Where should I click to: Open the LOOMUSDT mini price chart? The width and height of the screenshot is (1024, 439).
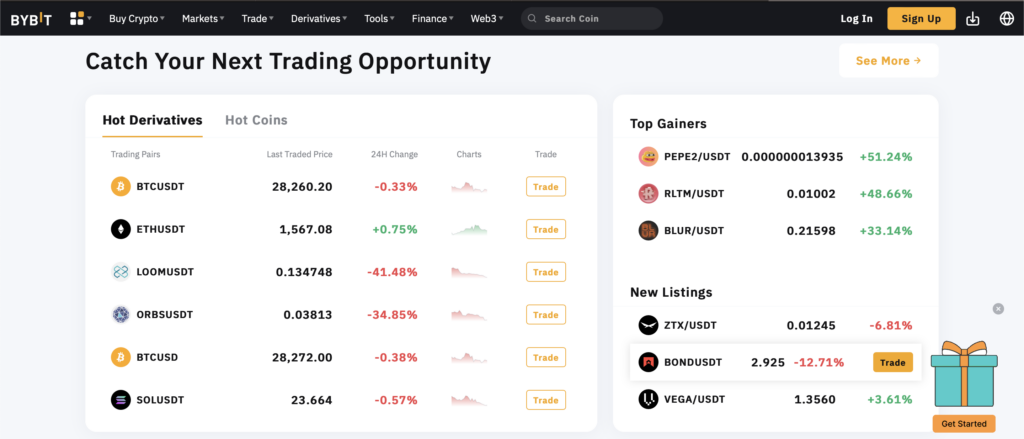tap(469, 272)
